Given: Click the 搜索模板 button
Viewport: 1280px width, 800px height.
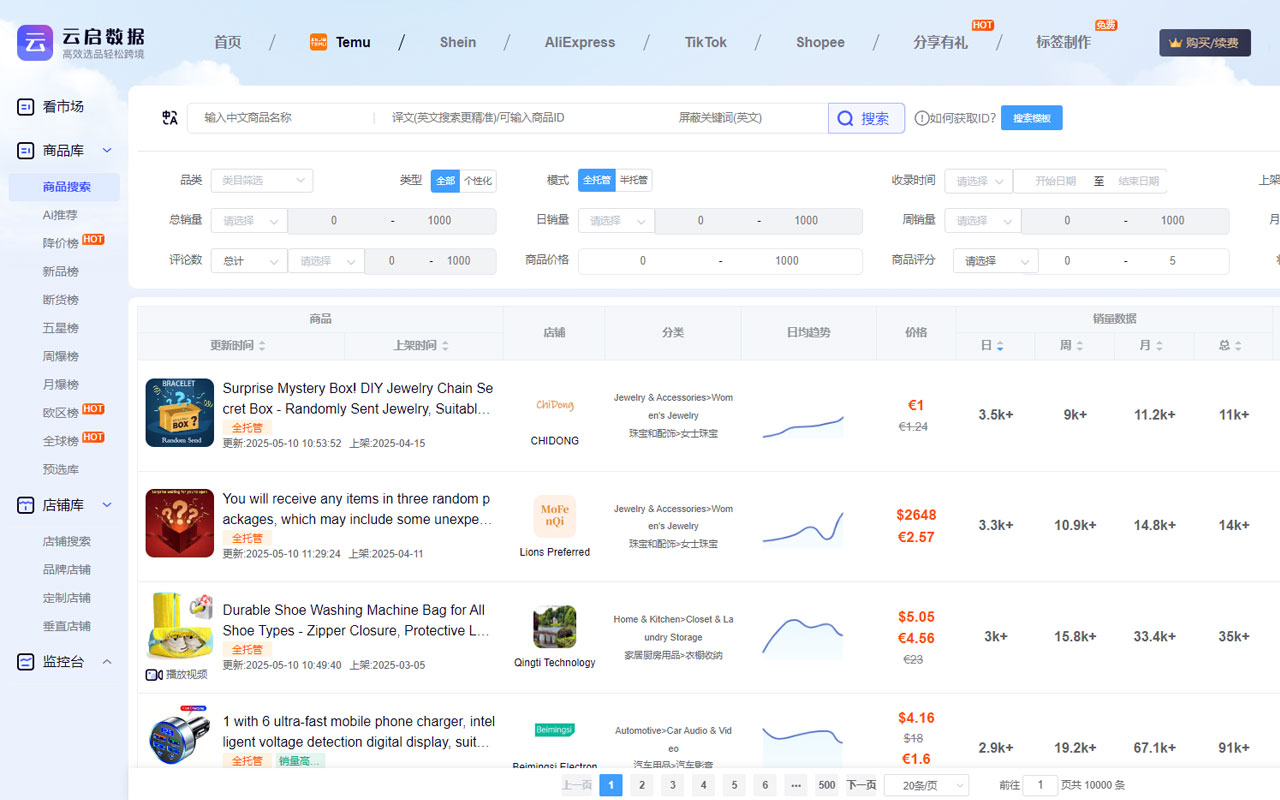Looking at the screenshot, I should click(1032, 118).
